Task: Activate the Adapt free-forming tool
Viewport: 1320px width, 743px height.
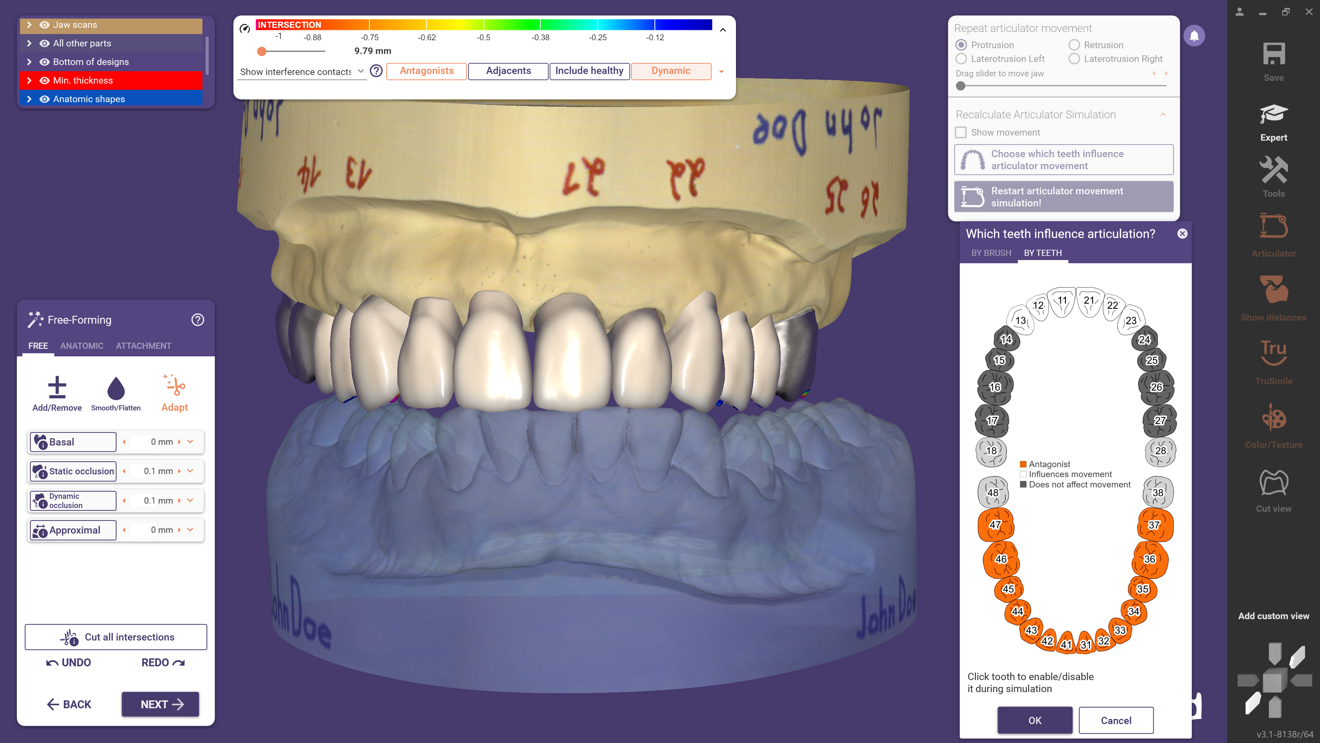Action: (x=174, y=391)
